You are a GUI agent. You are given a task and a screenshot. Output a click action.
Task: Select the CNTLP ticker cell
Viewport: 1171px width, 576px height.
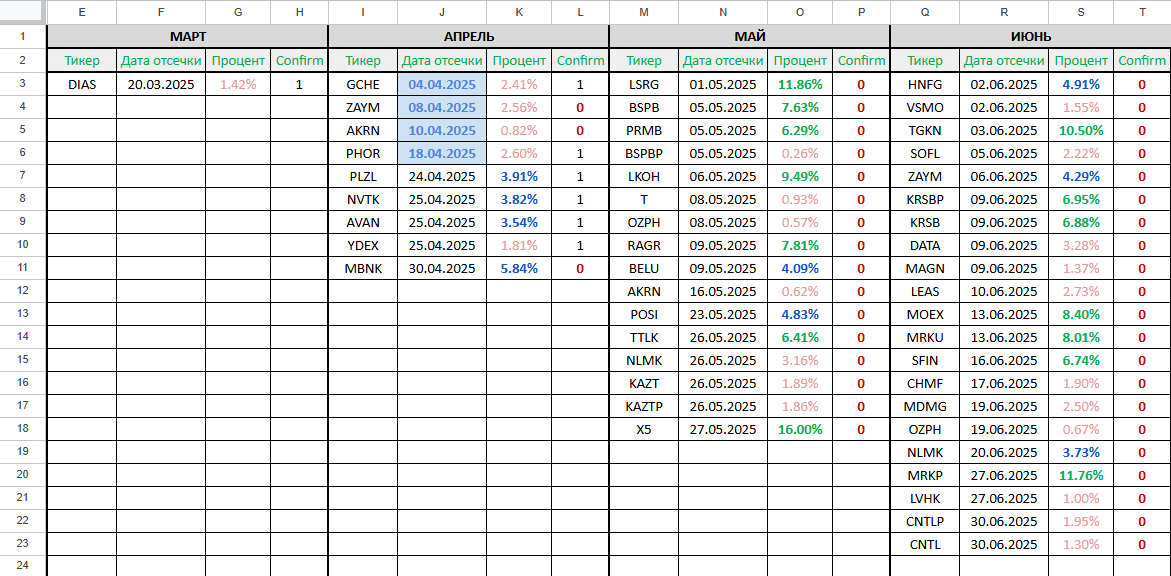925,521
